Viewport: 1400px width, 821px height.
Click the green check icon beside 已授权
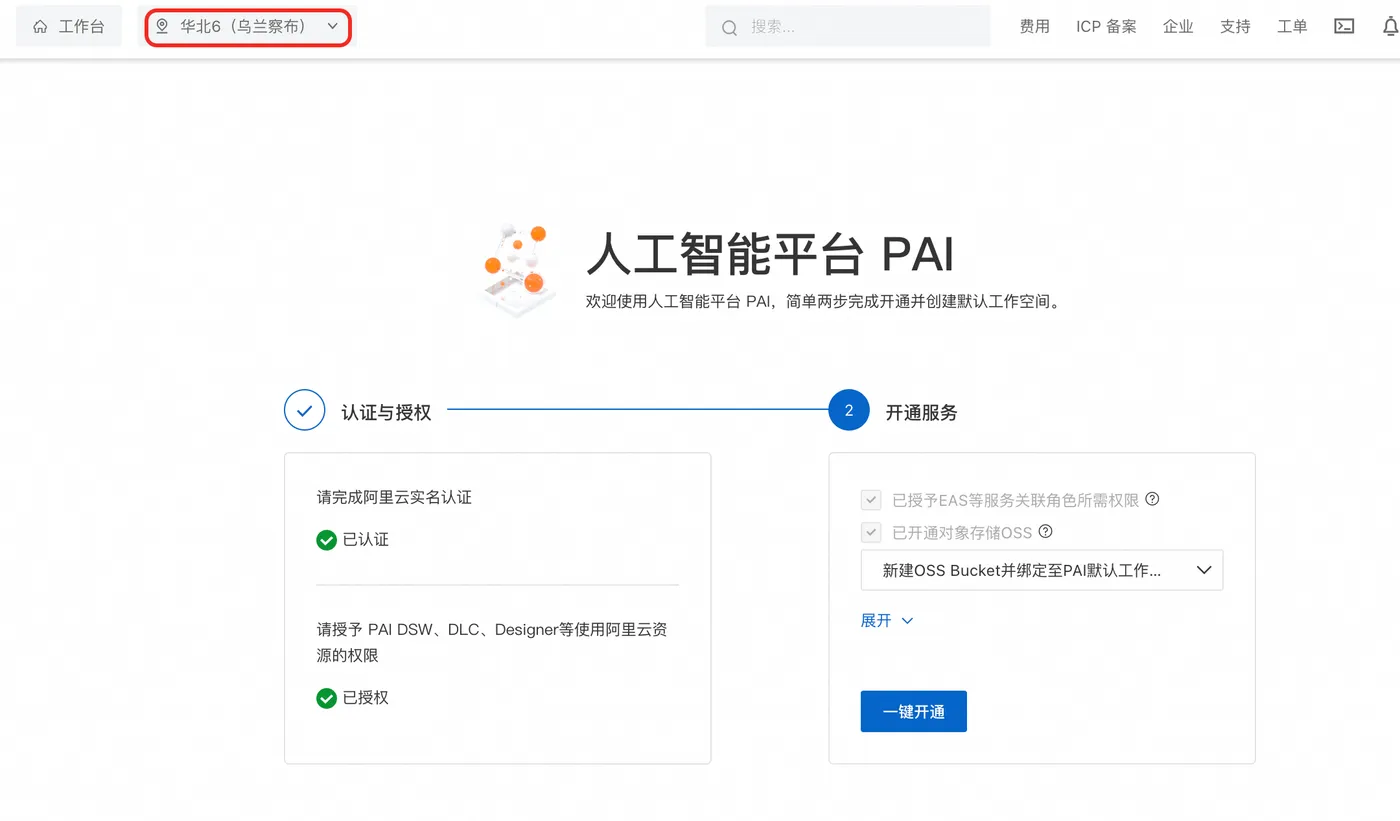pyautogui.click(x=326, y=698)
